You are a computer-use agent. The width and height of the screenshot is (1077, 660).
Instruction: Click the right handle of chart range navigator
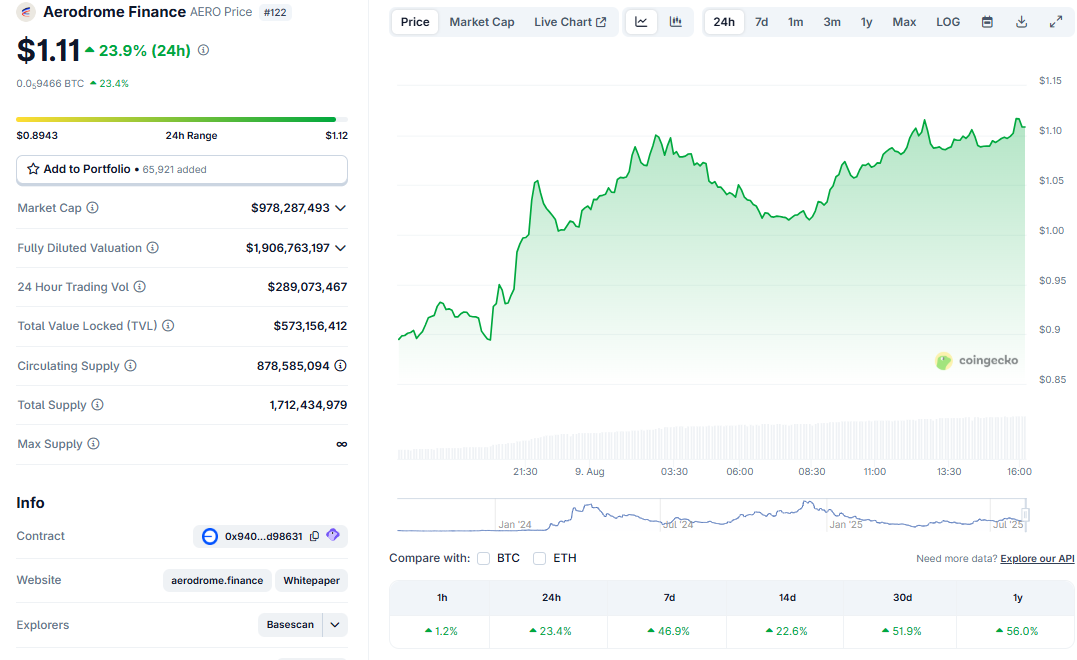1025,514
